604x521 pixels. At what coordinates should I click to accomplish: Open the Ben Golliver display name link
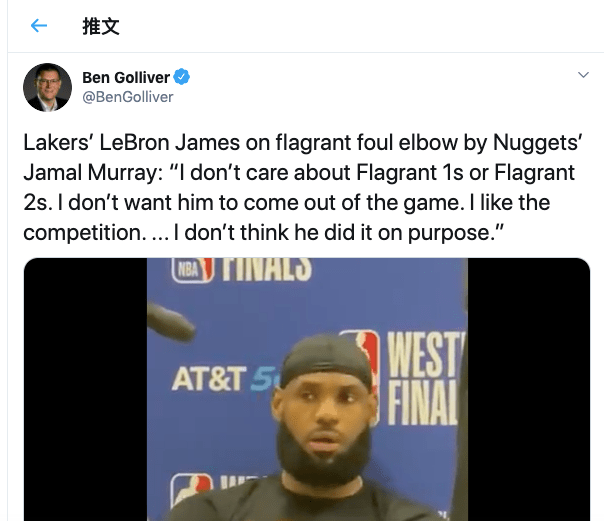[x=126, y=77]
